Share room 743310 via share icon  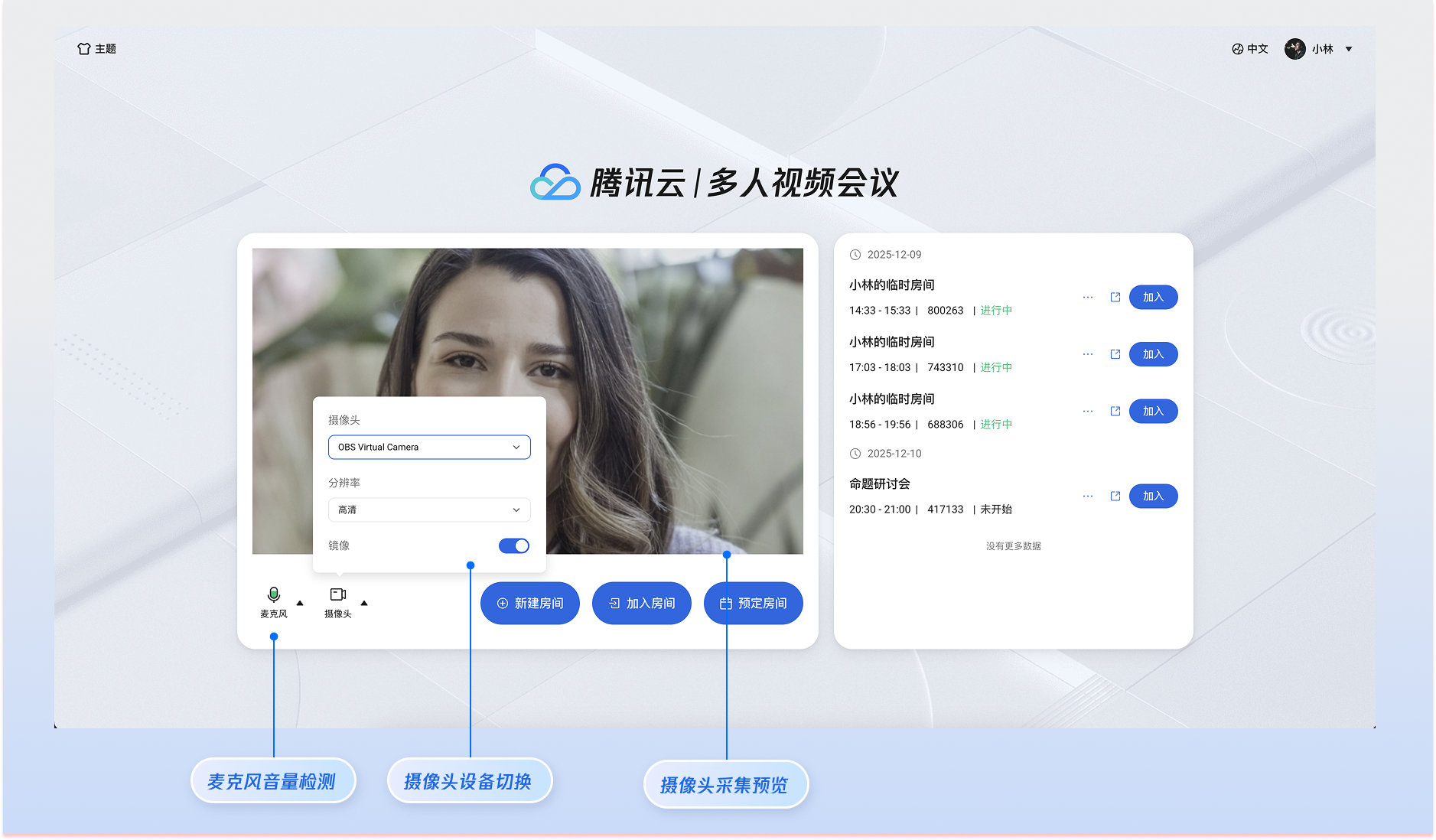(x=1115, y=354)
